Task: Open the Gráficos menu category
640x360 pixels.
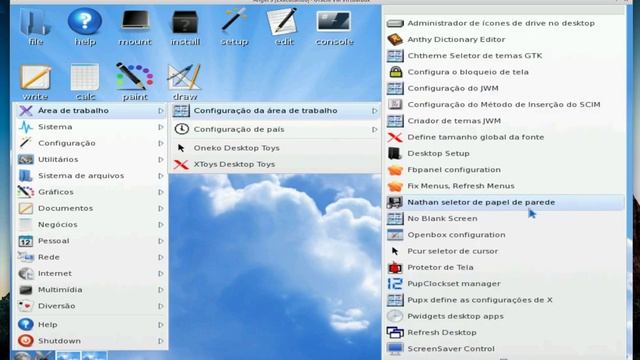Action: click(91, 192)
